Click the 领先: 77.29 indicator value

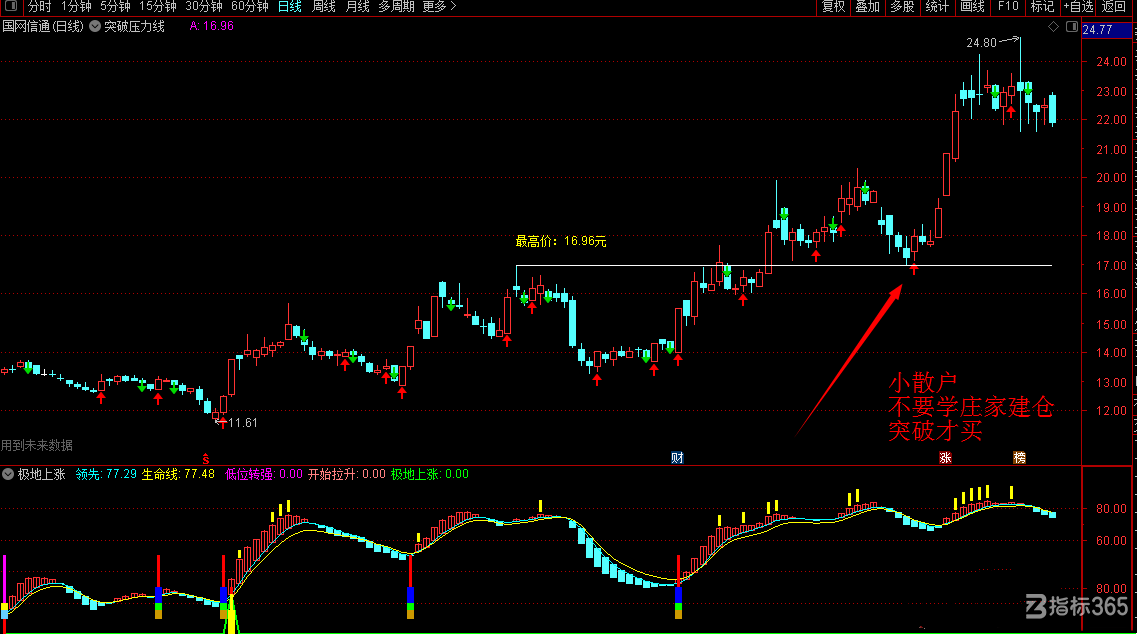[x=106, y=474]
